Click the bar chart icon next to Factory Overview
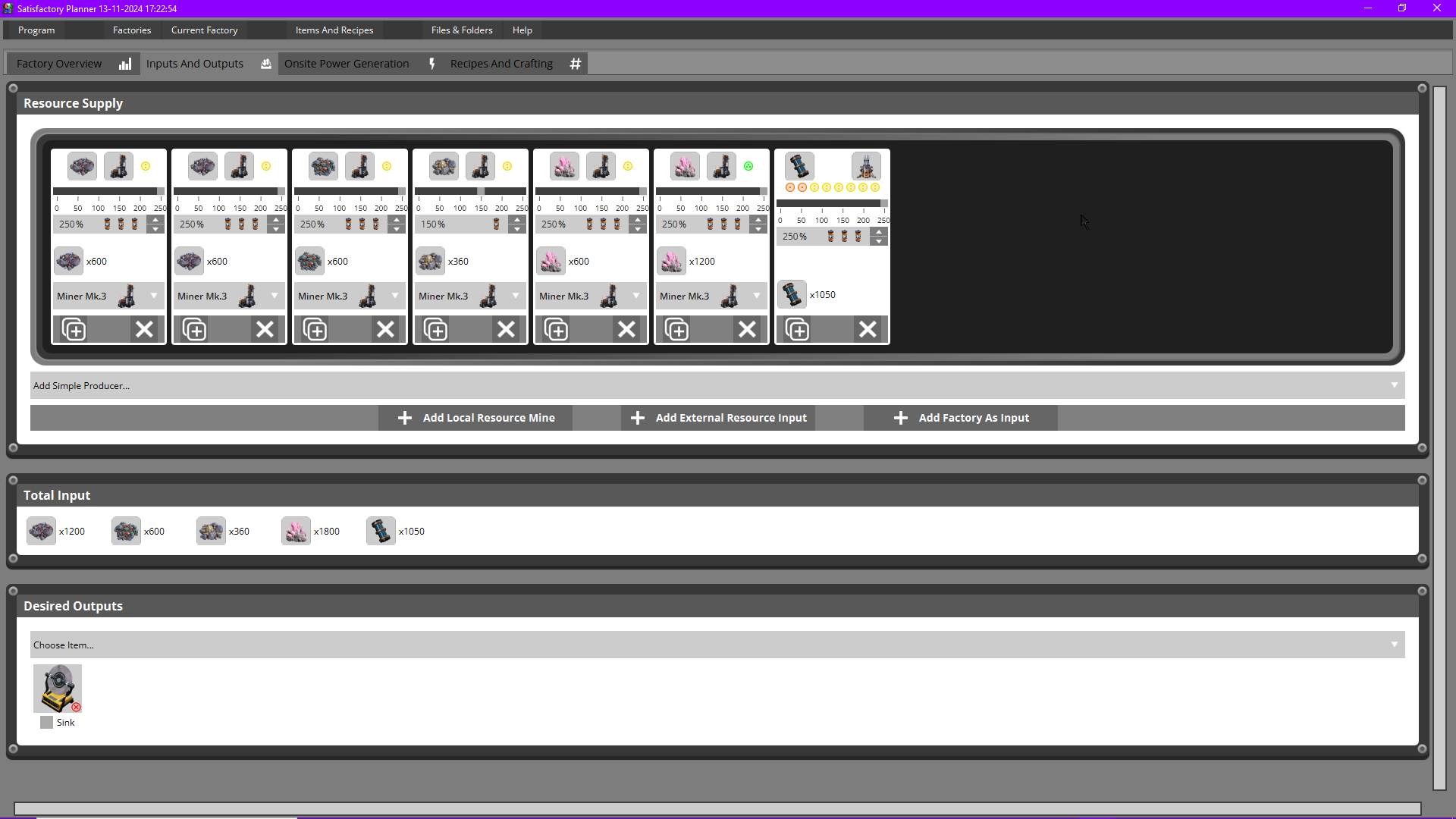Viewport: 1456px width, 819px height. [x=125, y=64]
